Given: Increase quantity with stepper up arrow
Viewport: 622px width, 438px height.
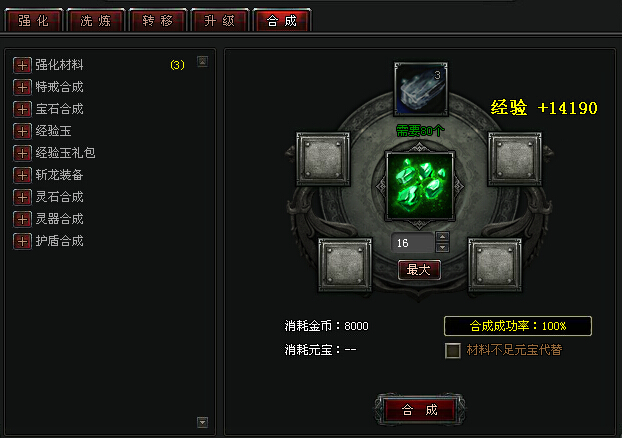Looking at the screenshot, I should click(443, 237).
